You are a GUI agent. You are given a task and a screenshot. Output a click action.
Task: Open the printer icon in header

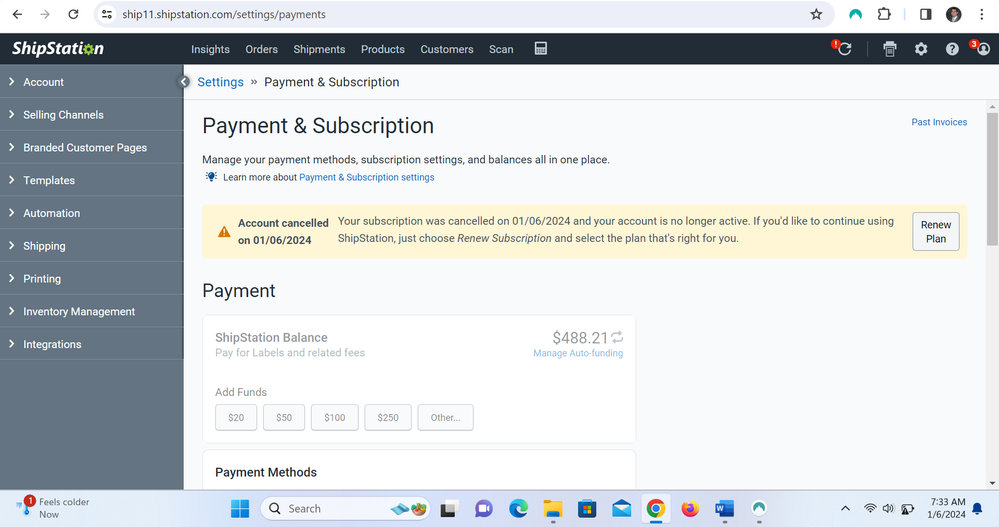click(890, 49)
